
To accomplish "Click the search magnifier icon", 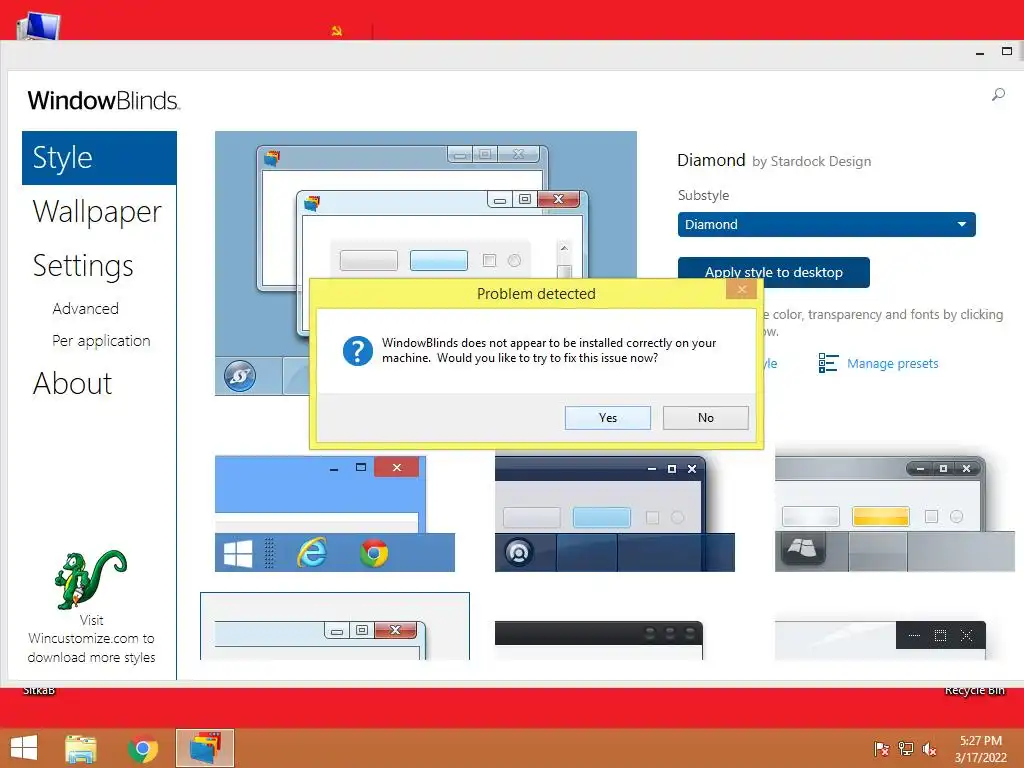I will 998,95.
